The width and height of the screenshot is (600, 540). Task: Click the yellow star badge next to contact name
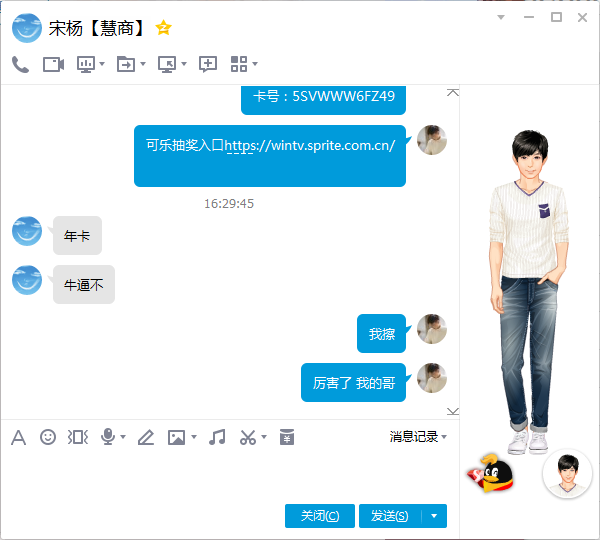click(x=163, y=28)
